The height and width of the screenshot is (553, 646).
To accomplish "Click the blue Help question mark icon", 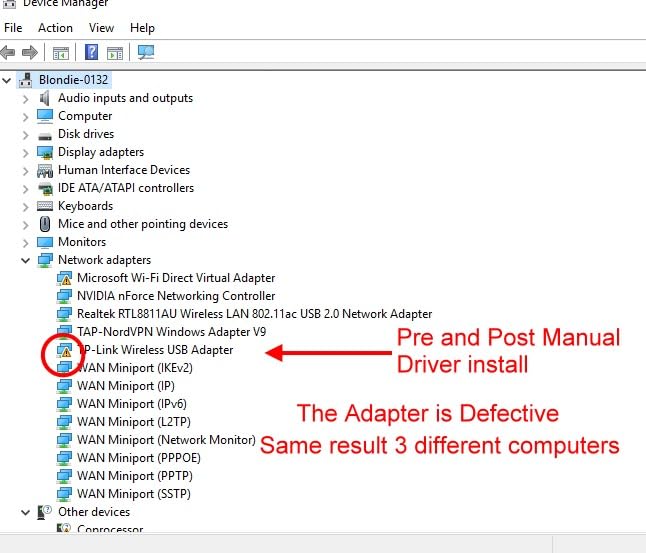I will point(92,52).
